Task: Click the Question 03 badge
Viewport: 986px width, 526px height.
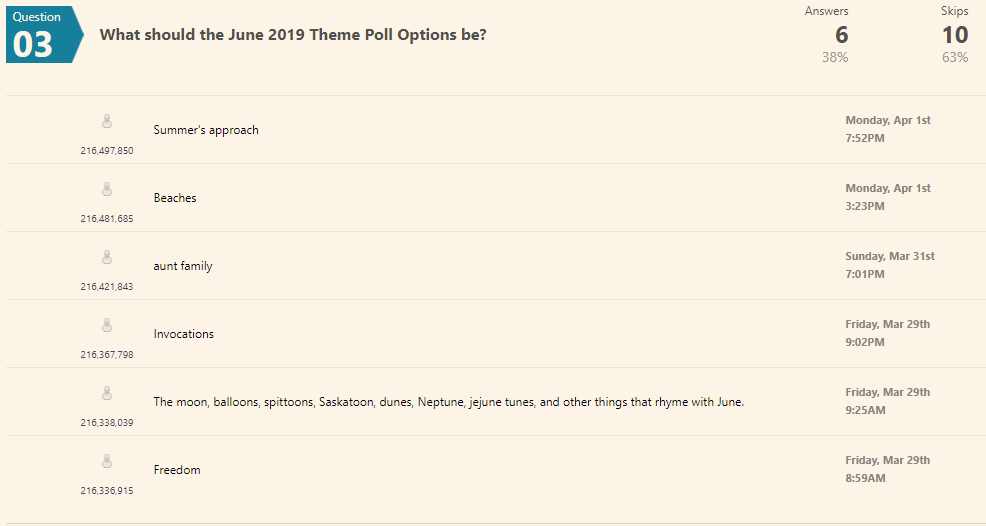Action: pos(45,35)
